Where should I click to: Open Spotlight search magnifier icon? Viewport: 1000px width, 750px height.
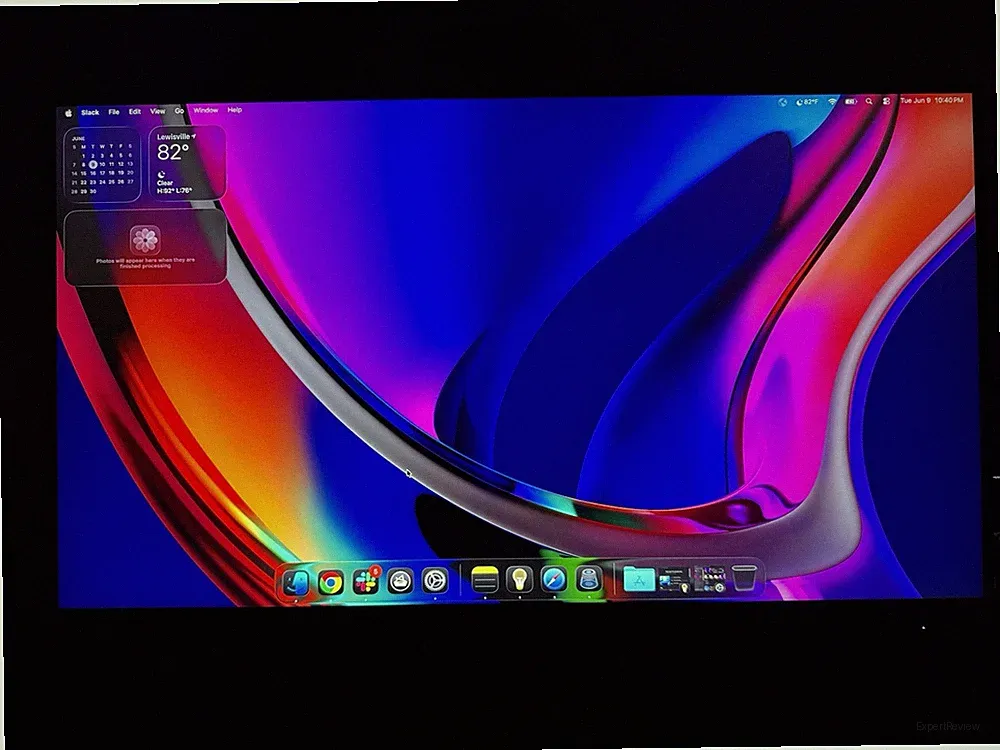pos(869,101)
